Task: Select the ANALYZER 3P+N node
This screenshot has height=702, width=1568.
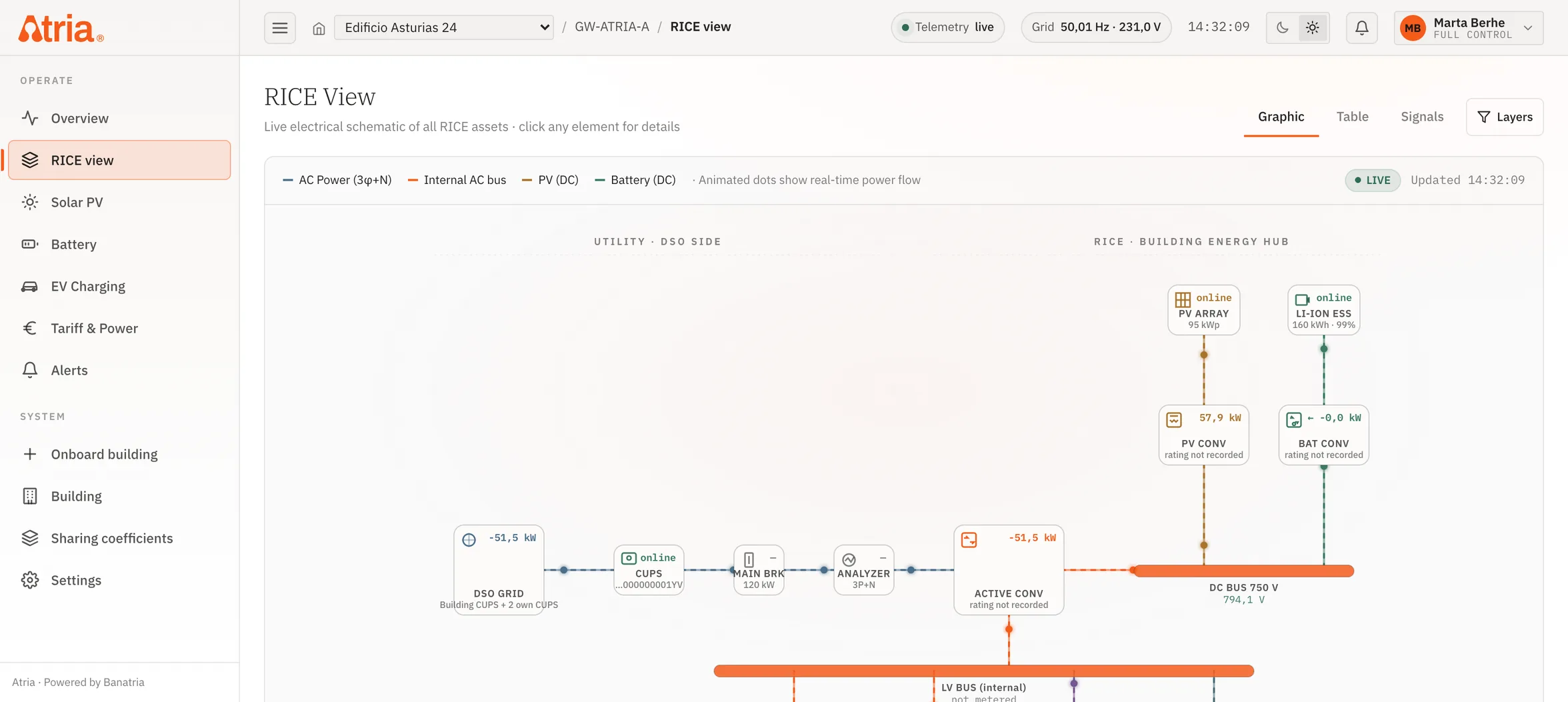Action: [863, 570]
